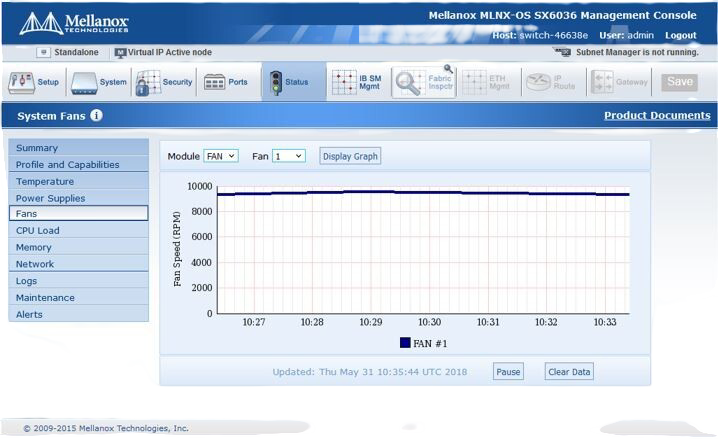
Task: Open the Logs sidebar item
Action: coord(79,281)
